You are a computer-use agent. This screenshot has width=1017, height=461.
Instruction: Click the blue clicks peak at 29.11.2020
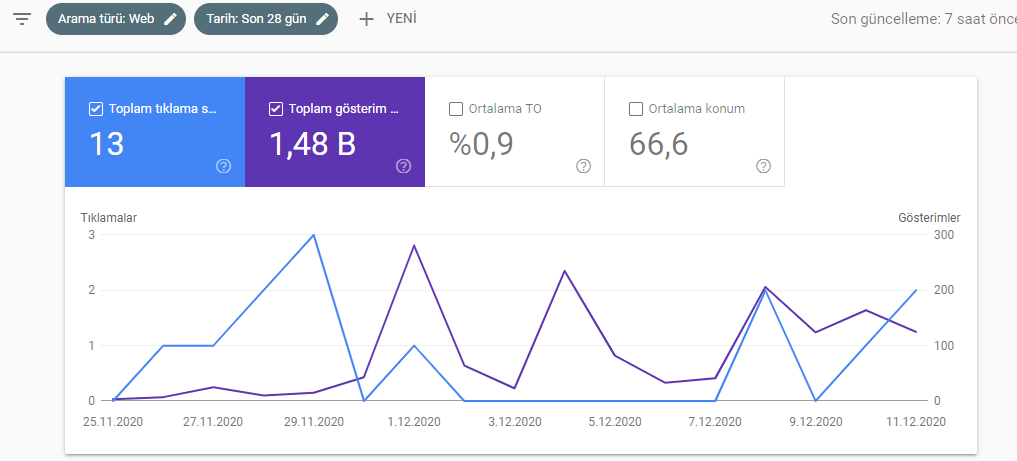[313, 235]
